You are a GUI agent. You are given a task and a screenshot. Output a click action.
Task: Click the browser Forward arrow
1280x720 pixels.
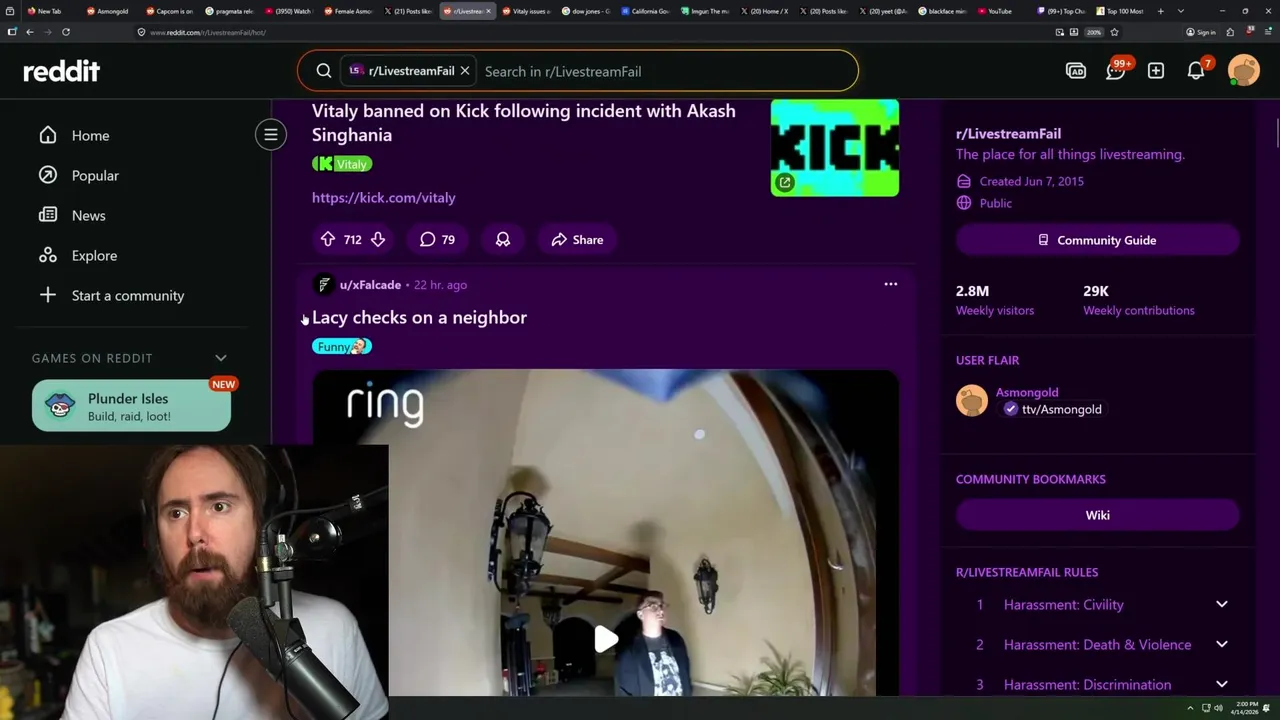point(47,32)
